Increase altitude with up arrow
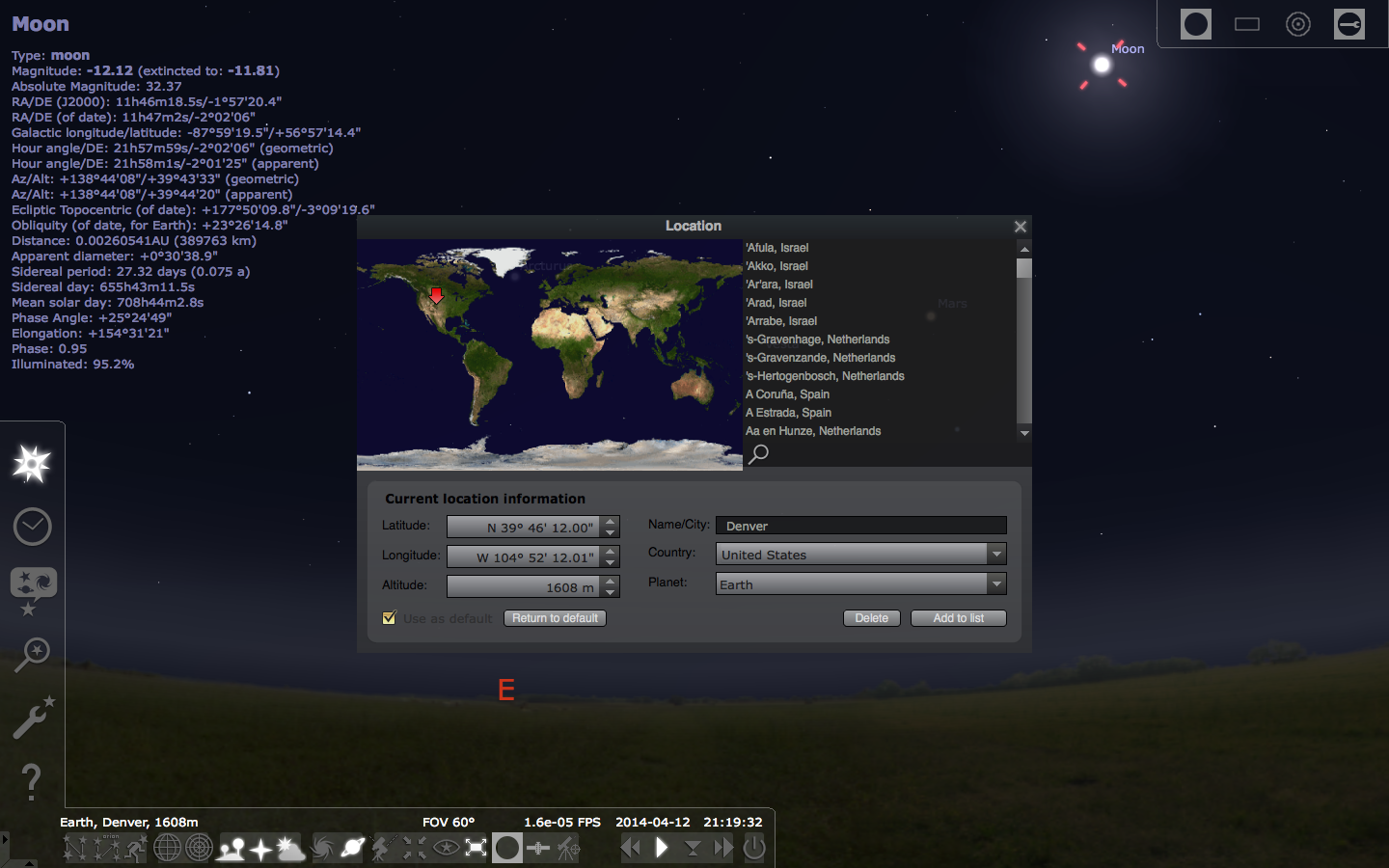 click(611, 582)
